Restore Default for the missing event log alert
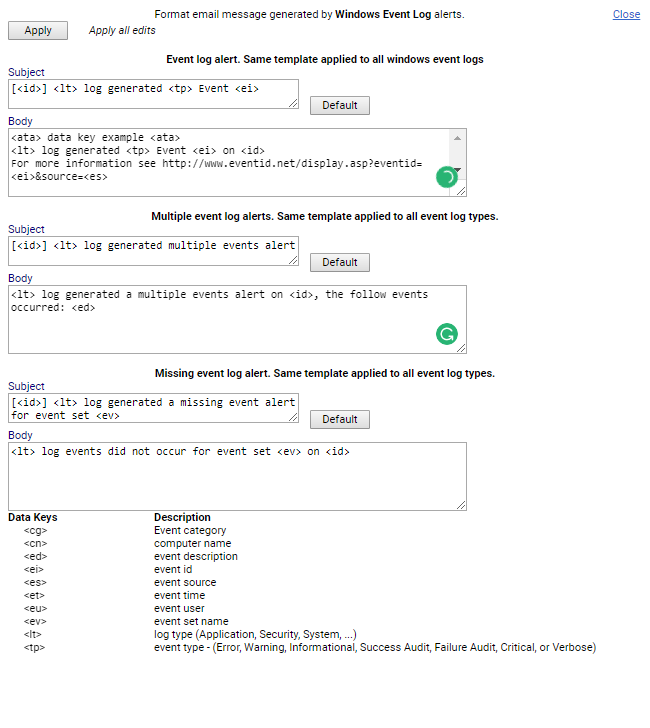The image size is (650, 728). pyautogui.click(x=339, y=419)
